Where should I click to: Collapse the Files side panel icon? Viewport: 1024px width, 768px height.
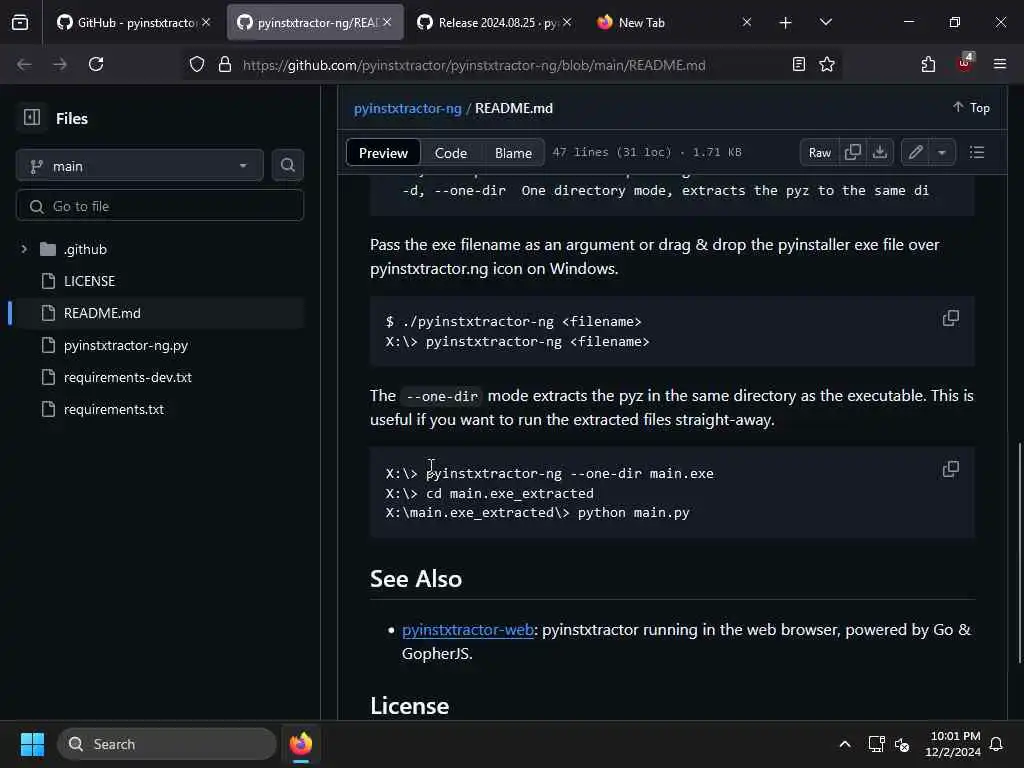pyautogui.click(x=31, y=118)
